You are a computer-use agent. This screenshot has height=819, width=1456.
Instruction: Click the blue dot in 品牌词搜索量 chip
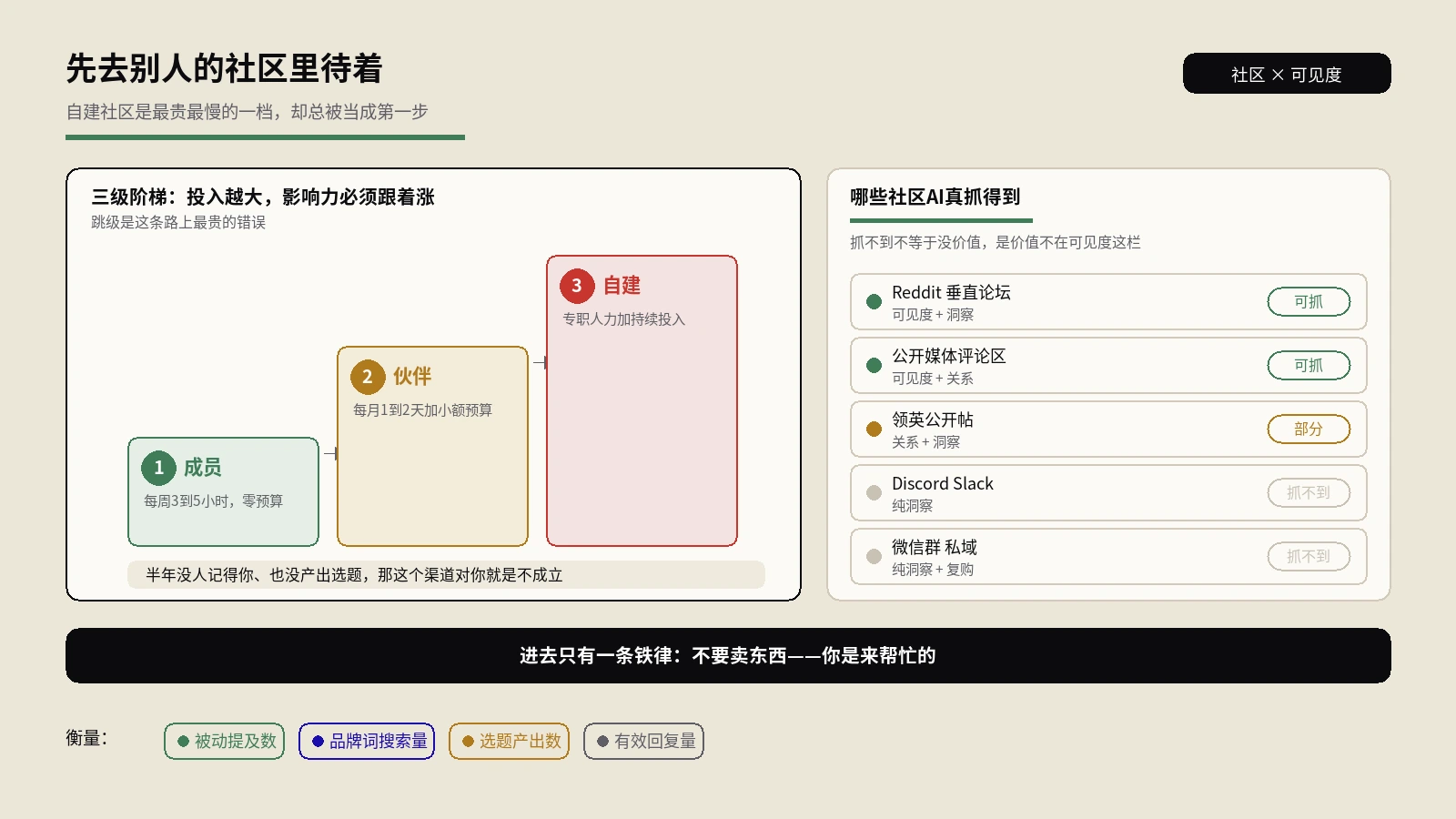(318, 742)
